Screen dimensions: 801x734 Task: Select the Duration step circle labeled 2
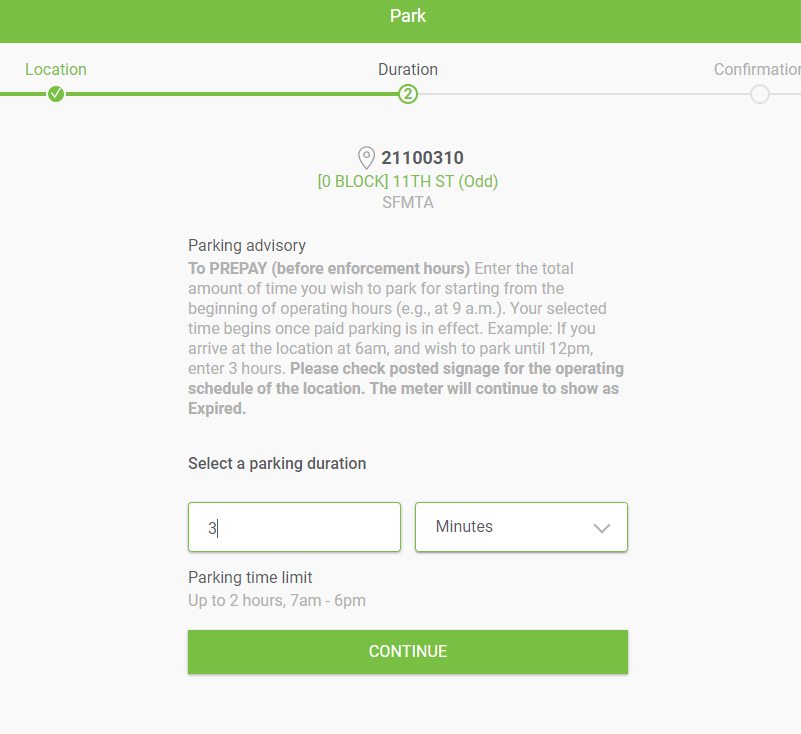coord(408,94)
